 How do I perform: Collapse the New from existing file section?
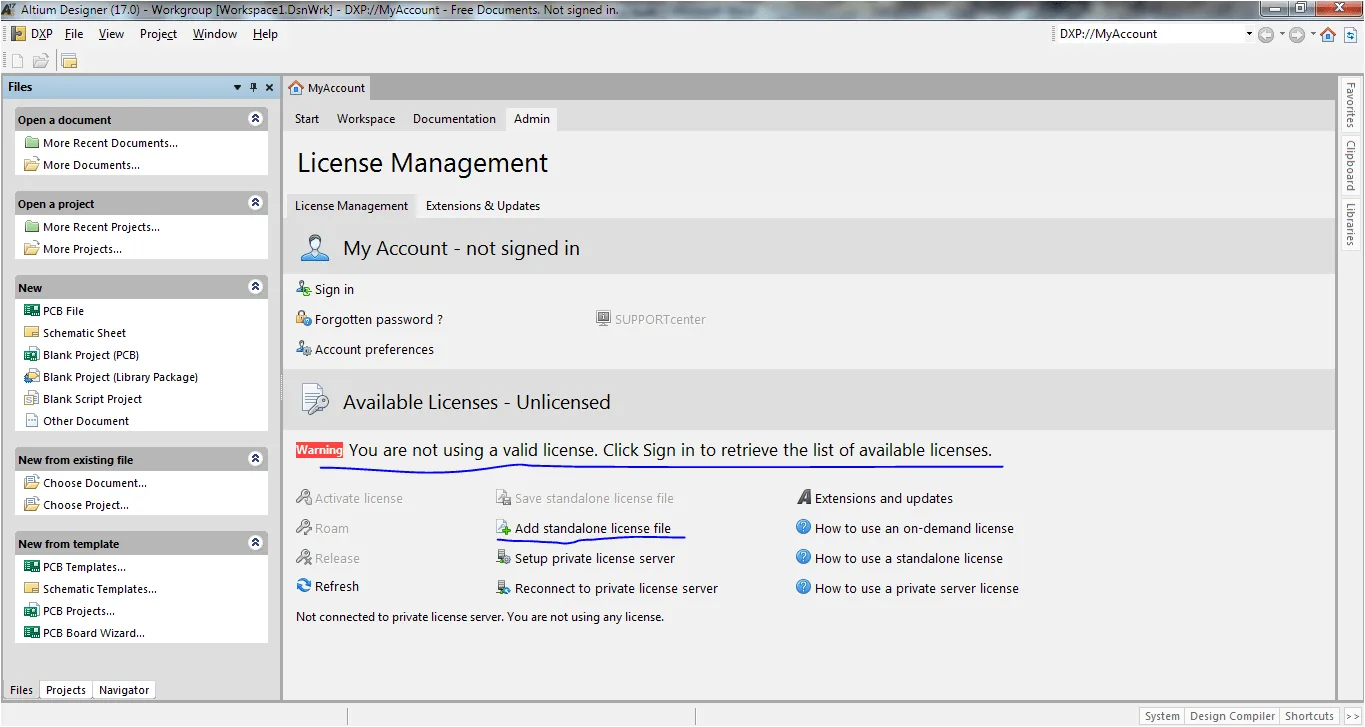coord(255,458)
